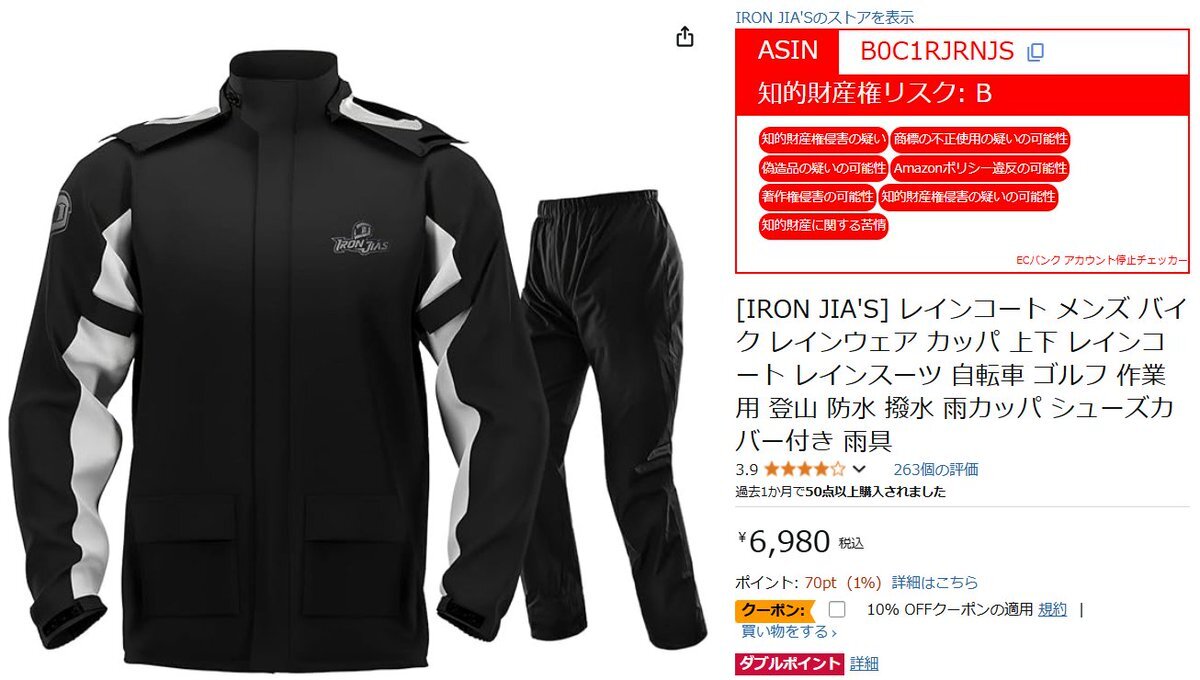Open the coupon 規約 link
Image resolution: width=1200 pixels, height=680 pixels.
(x=1052, y=609)
